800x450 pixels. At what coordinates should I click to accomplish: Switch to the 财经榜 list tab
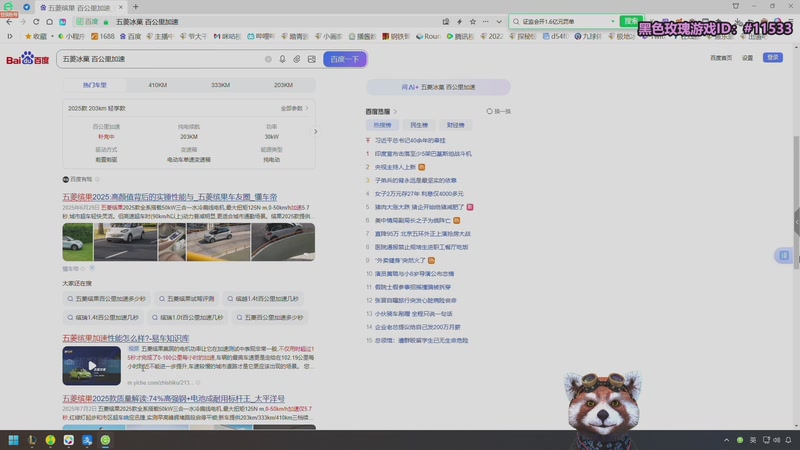click(x=456, y=125)
